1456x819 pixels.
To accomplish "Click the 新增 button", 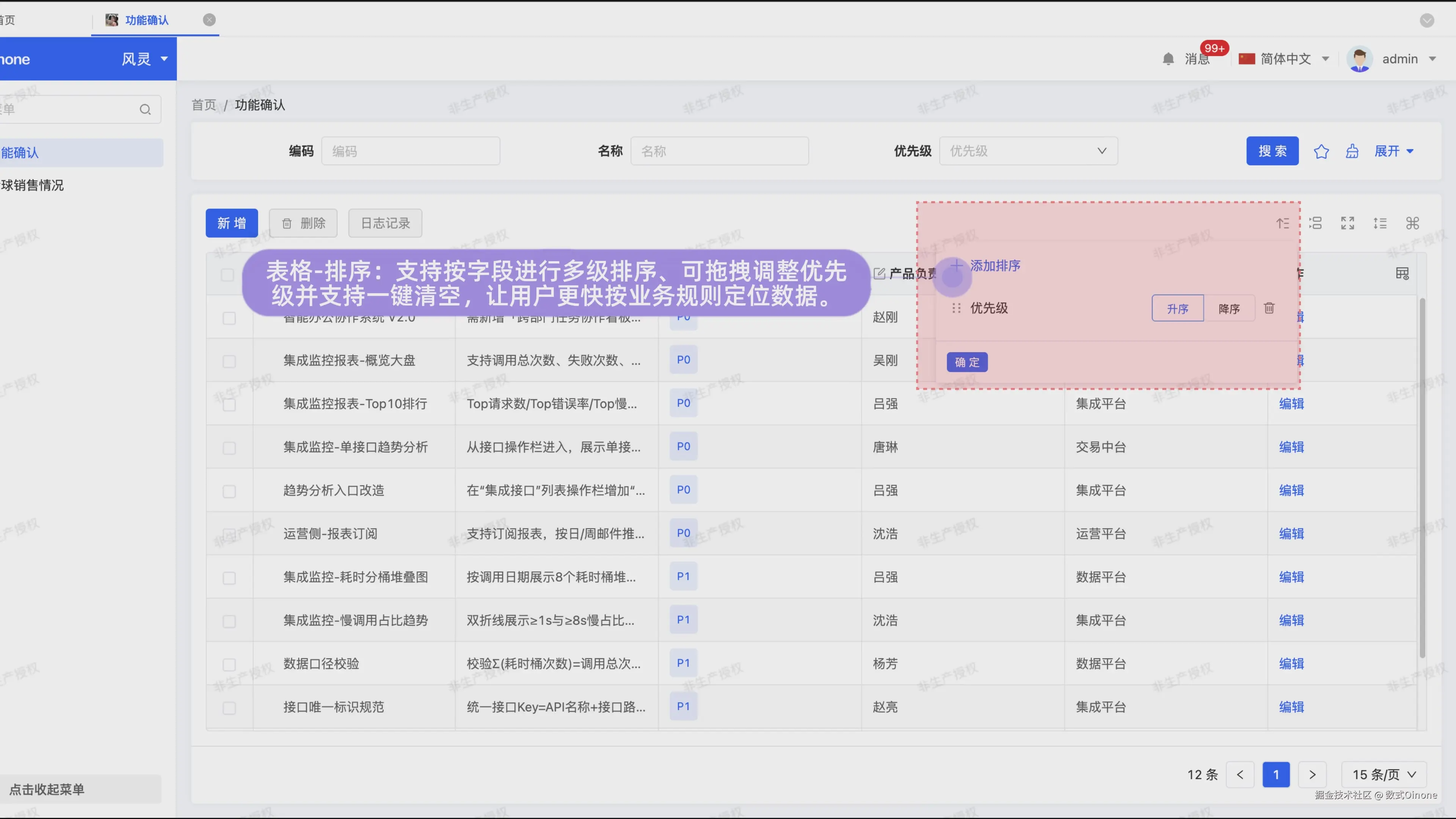I will click(x=231, y=223).
